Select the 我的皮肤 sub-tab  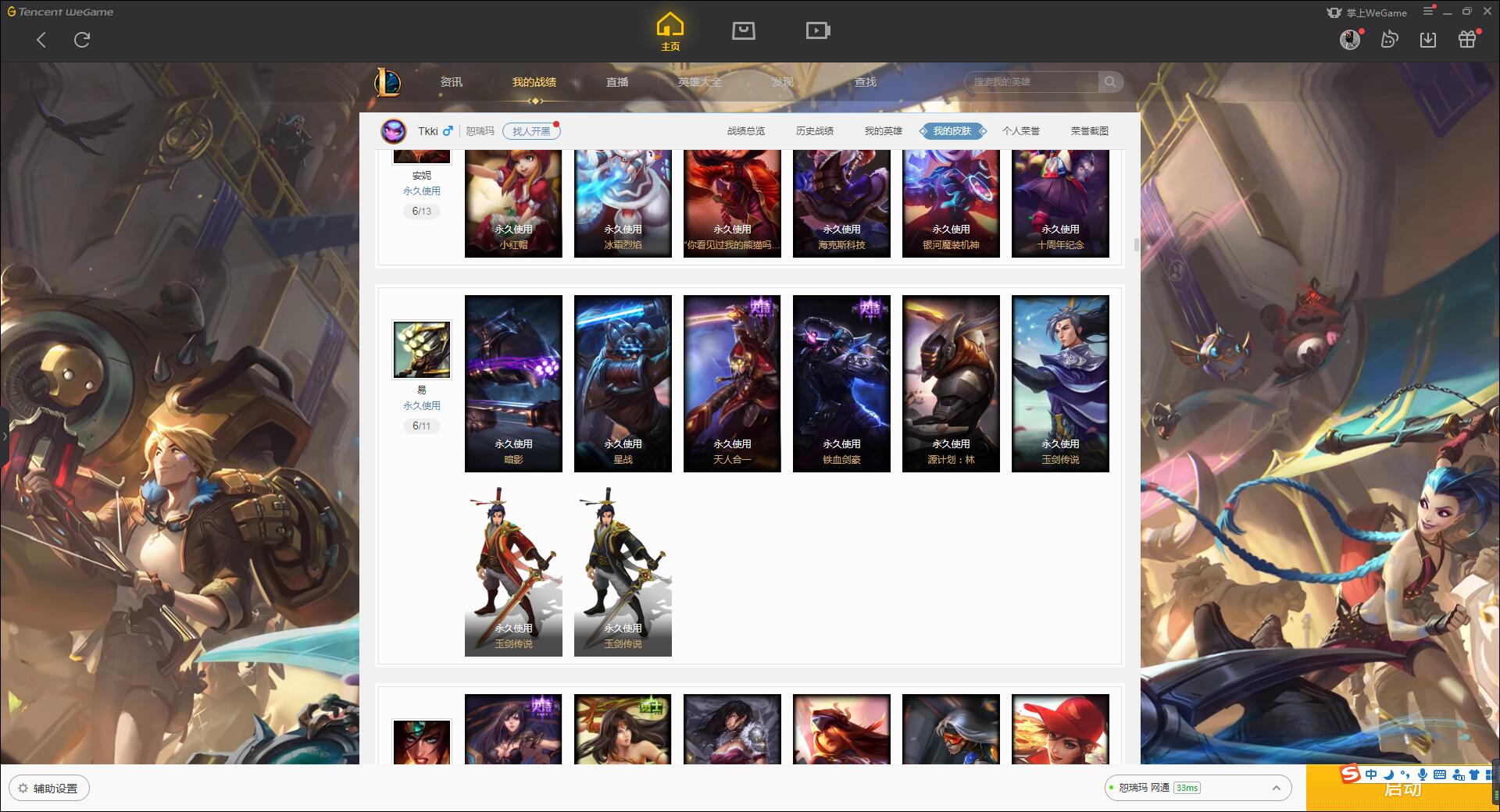tap(952, 131)
